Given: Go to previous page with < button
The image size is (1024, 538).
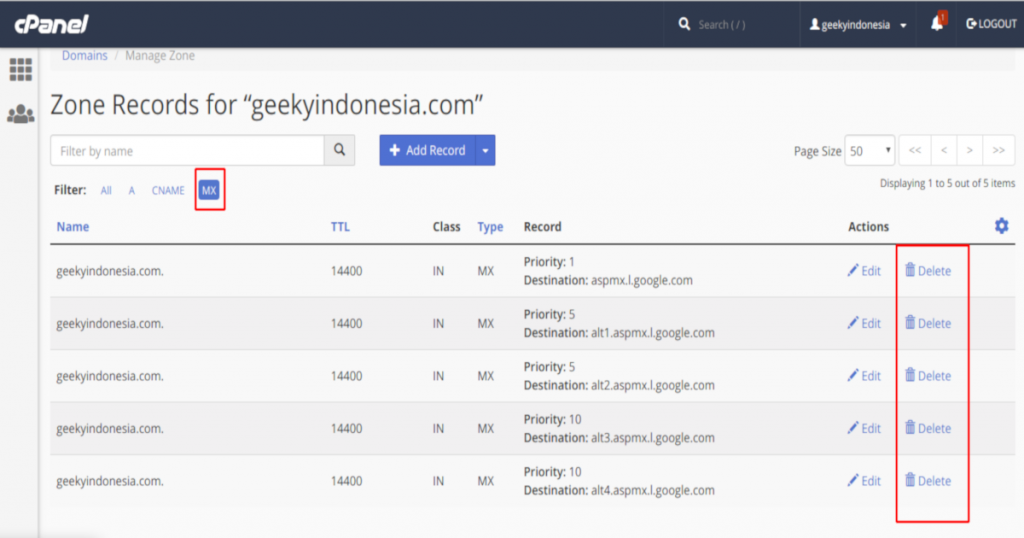Looking at the screenshot, I should click(944, 150).
